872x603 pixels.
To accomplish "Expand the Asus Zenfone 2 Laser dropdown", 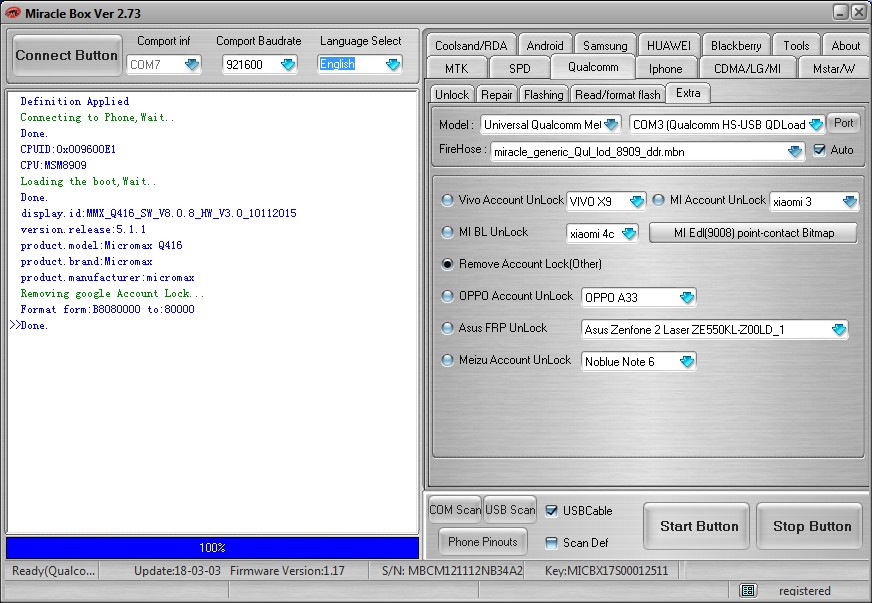I will tap(839, 330).
